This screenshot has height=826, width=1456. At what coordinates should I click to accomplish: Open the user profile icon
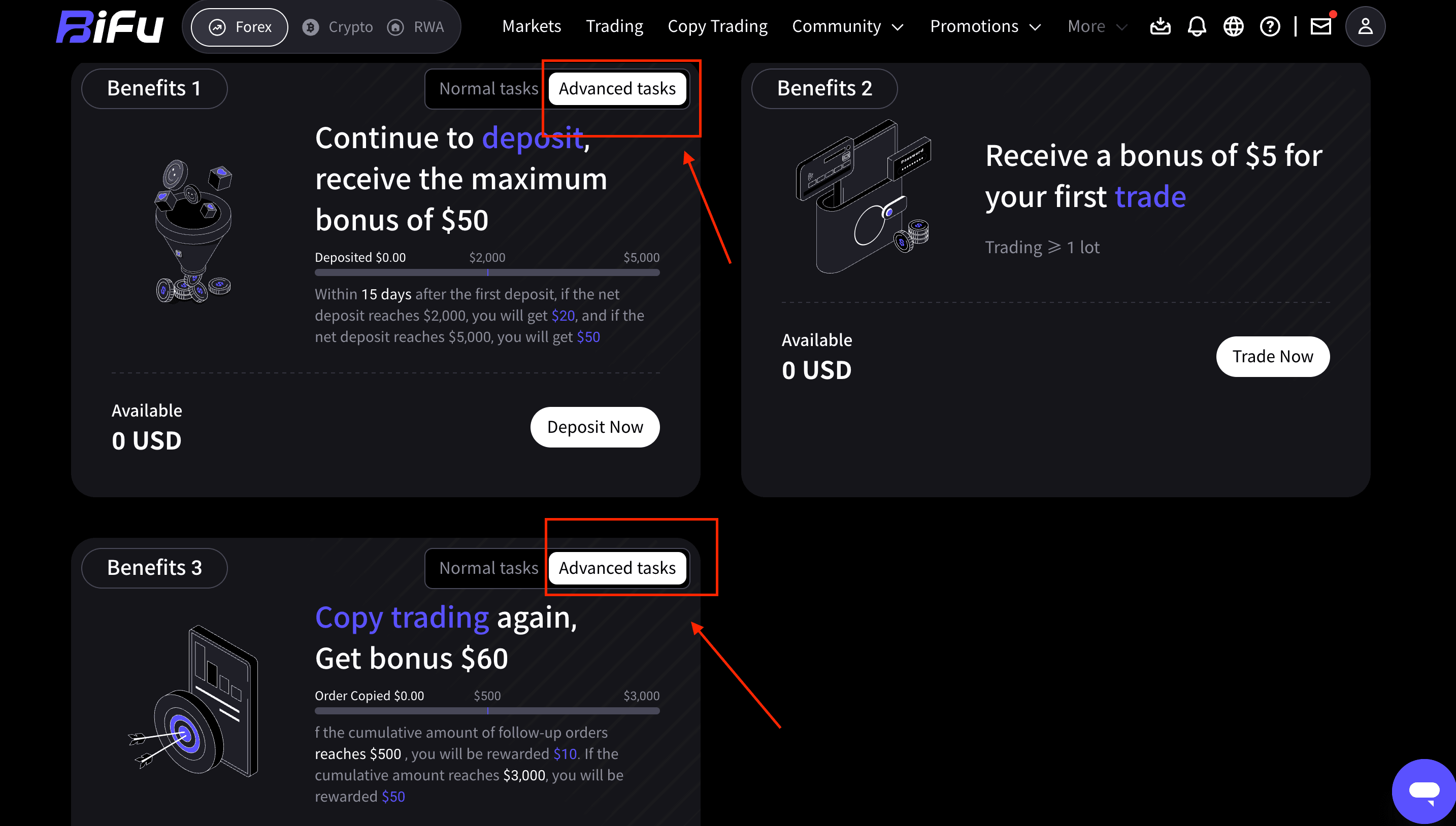click(1365, 27)
